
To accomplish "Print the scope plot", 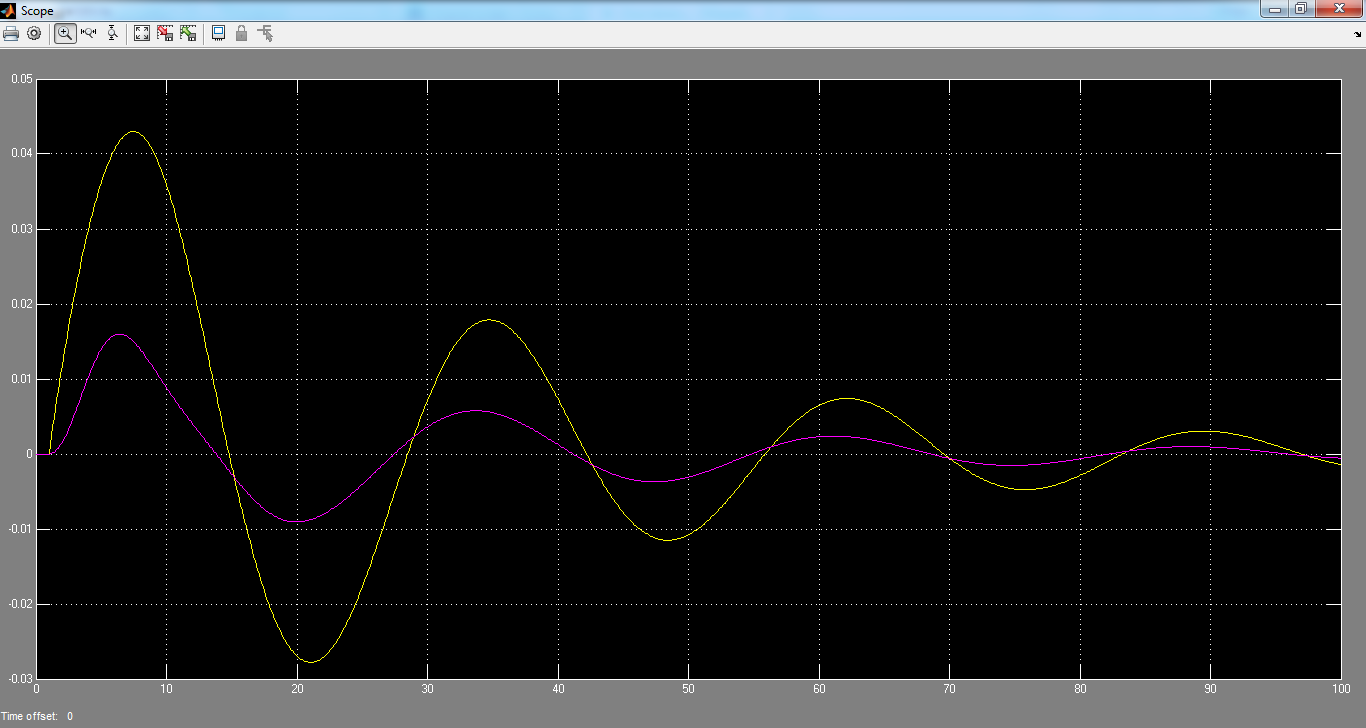I will click(11, 33).
